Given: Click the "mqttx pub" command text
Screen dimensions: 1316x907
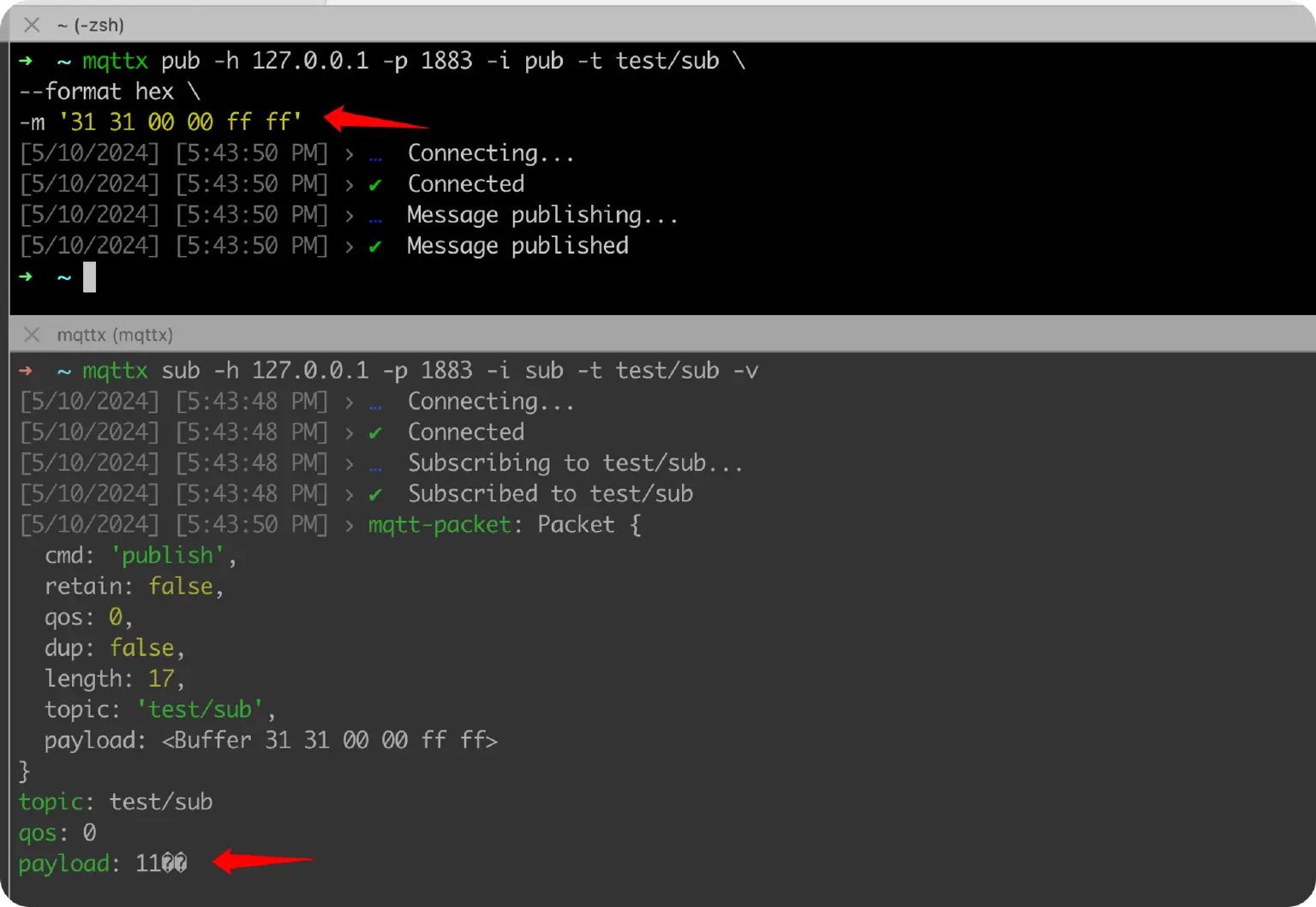Looking at the screenshot, I should (141, 60).
